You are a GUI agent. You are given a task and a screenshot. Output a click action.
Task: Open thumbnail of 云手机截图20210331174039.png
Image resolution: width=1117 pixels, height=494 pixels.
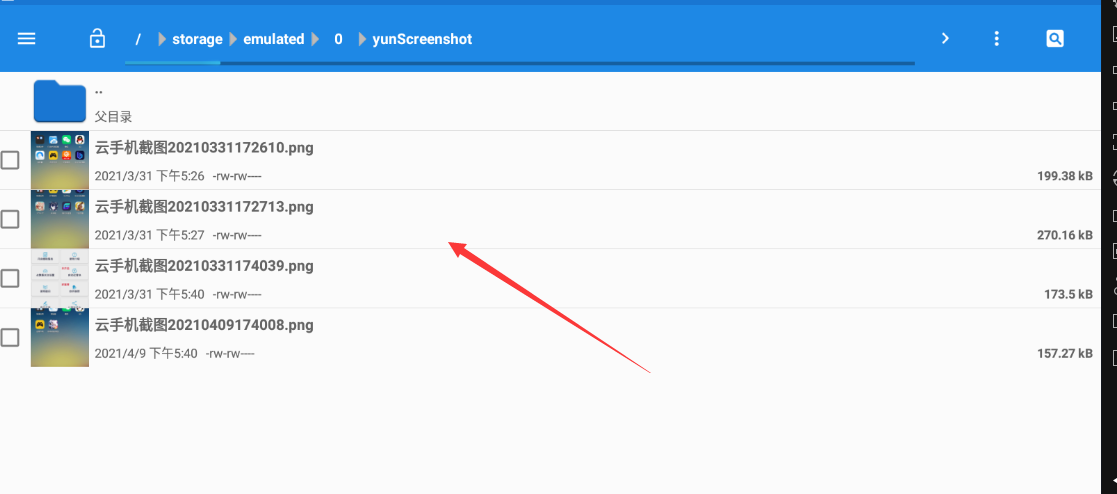coord(60,278)
